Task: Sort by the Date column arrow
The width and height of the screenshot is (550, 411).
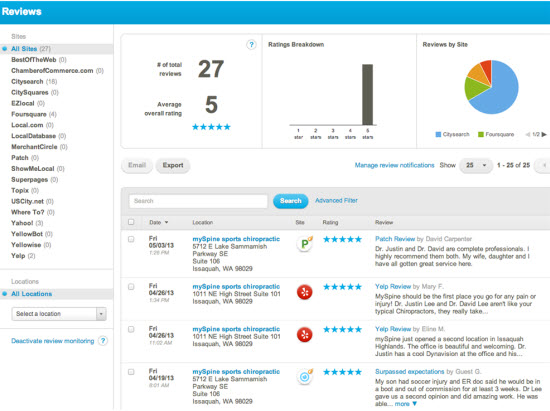Action: tap(166, 222)
